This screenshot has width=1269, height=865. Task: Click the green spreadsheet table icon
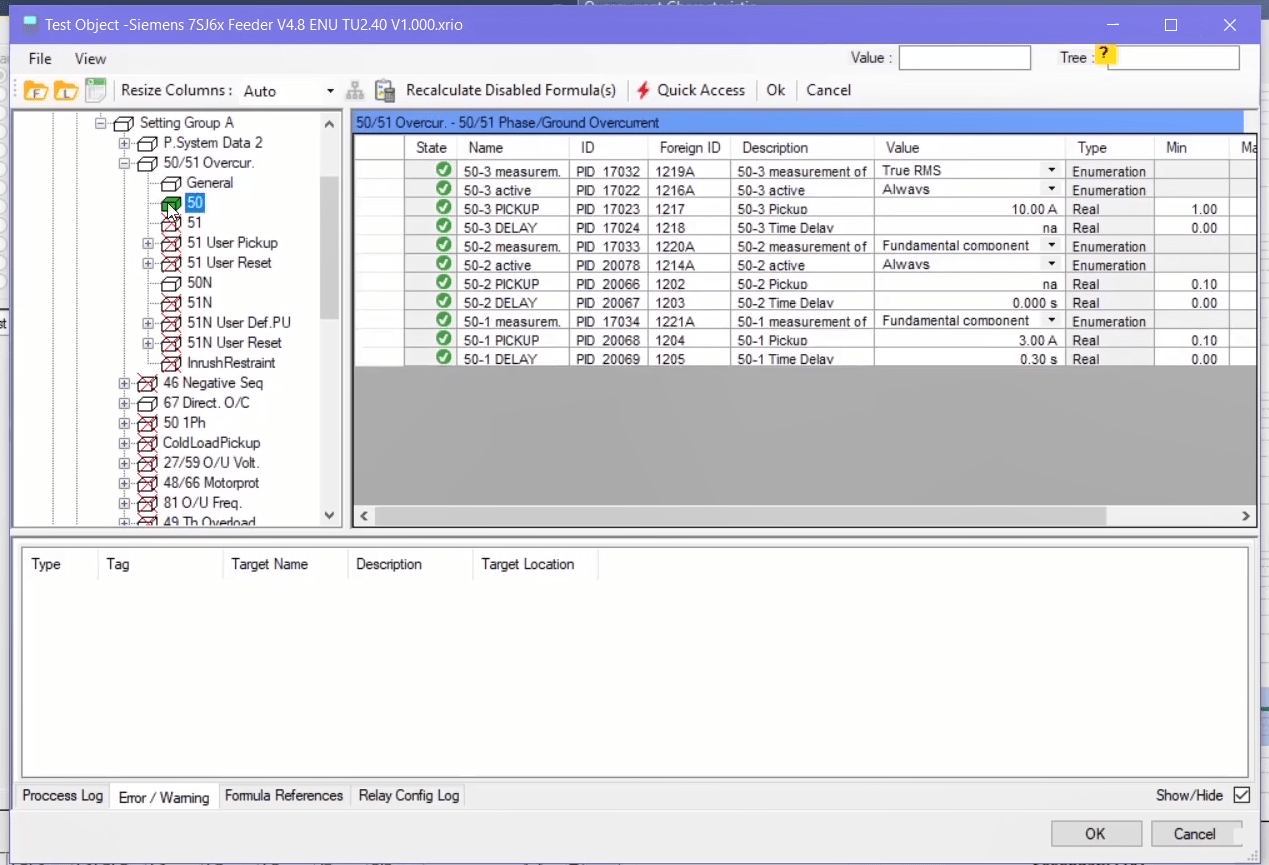coord(95,91)
